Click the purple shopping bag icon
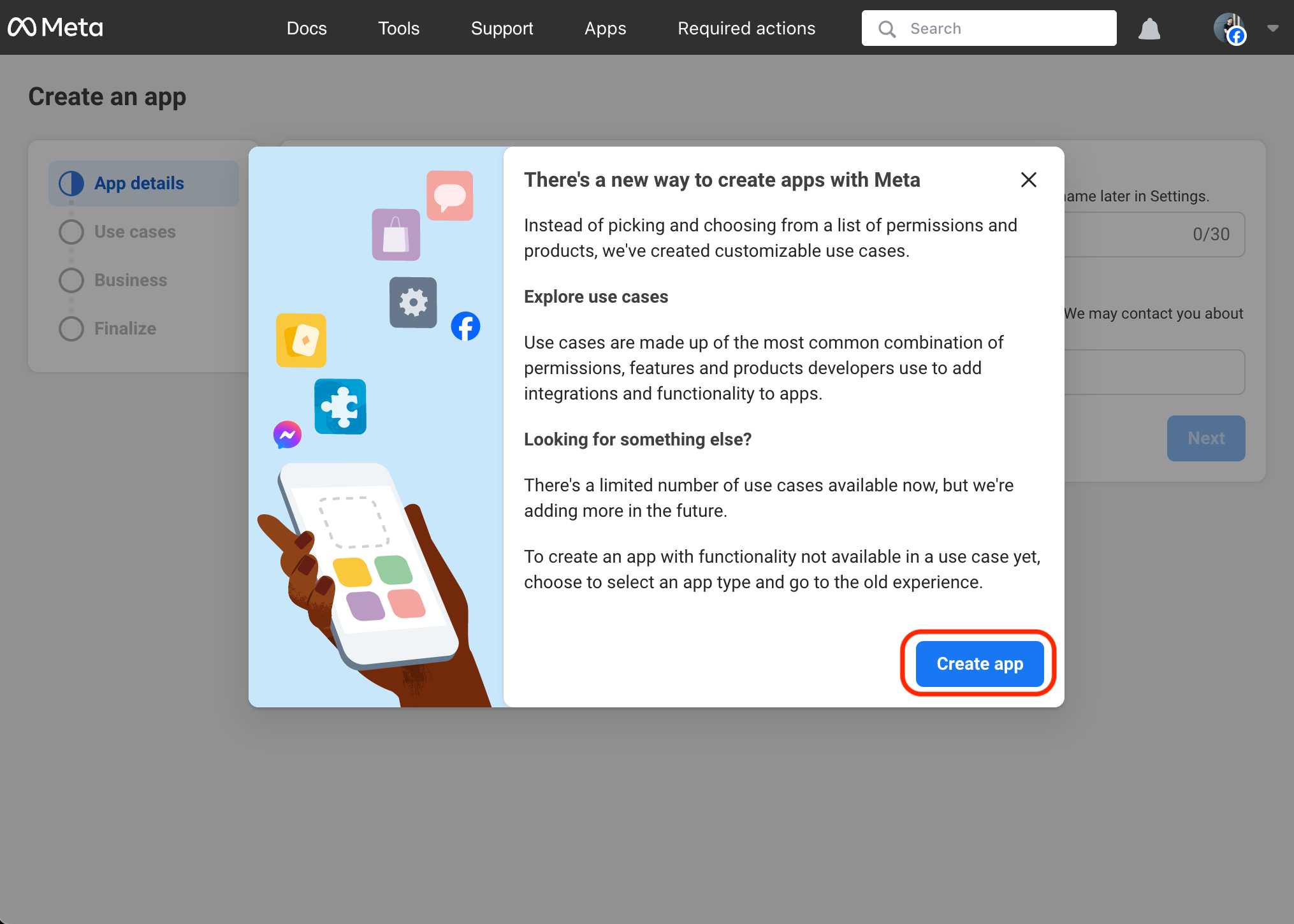 396,235
